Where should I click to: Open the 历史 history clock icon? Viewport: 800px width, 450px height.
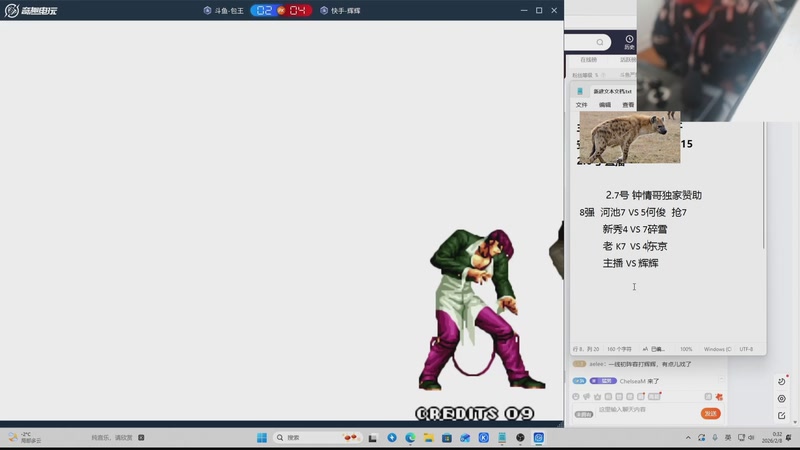pos(629,42)
